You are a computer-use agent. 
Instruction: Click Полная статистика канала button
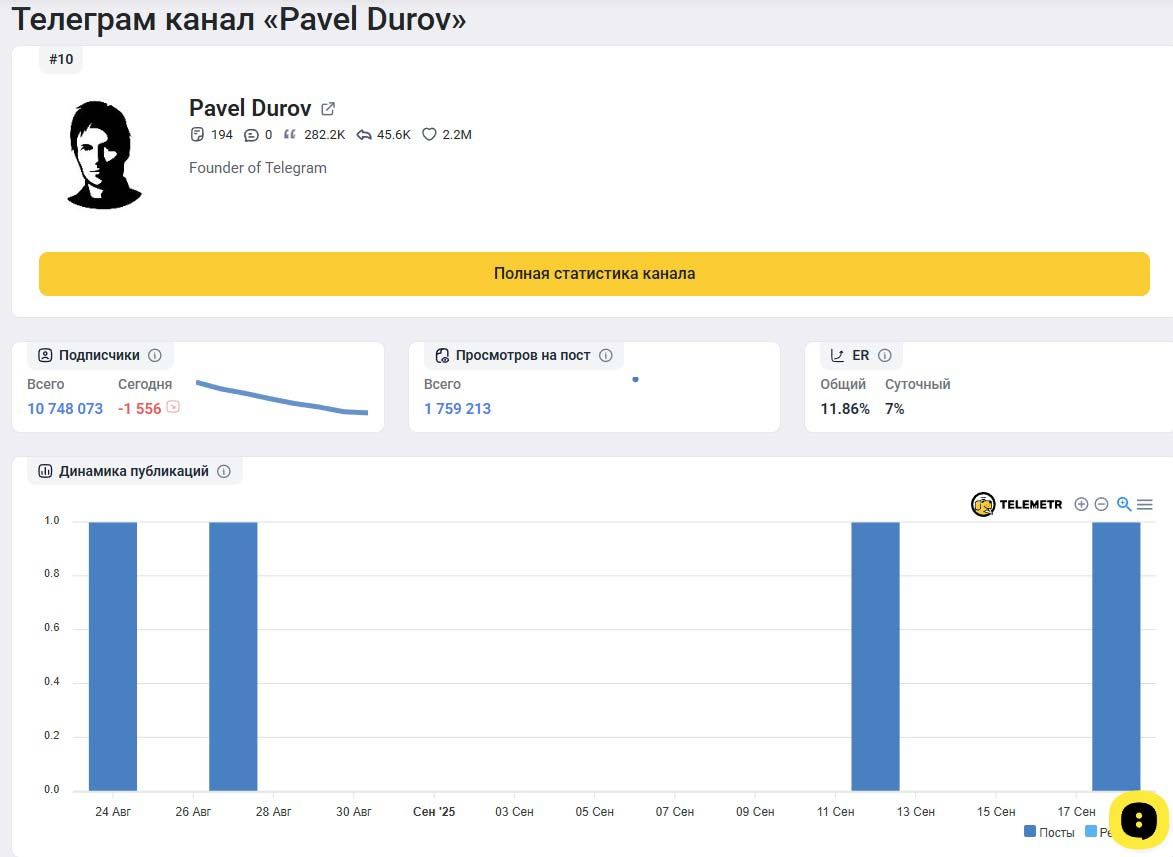click(x=594, y=274)
